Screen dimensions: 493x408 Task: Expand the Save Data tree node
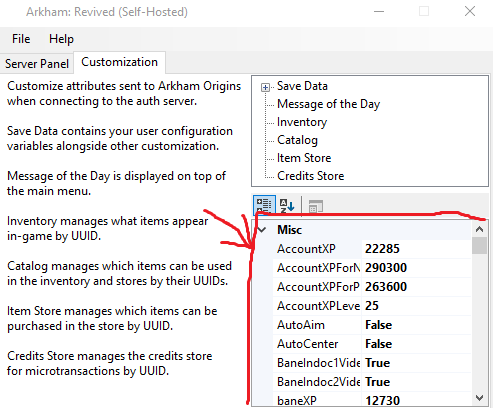[265, 87]
